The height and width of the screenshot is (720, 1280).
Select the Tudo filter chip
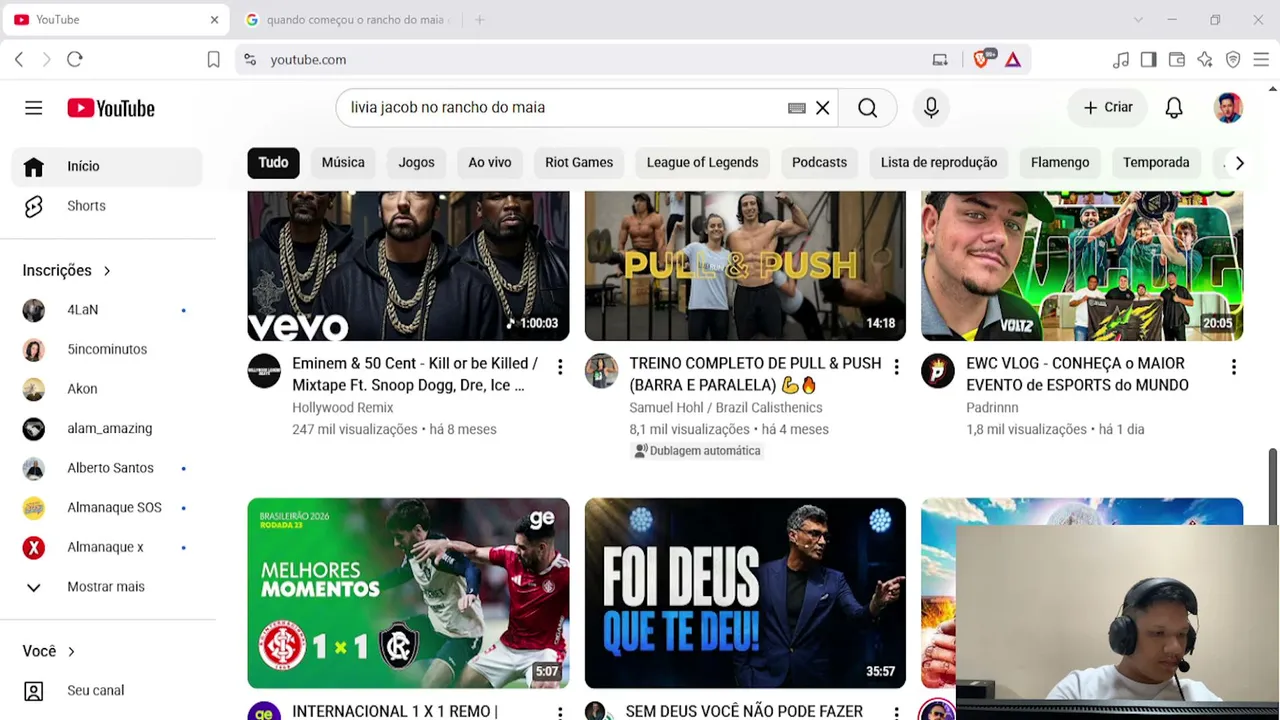click(x=273, y=162)
